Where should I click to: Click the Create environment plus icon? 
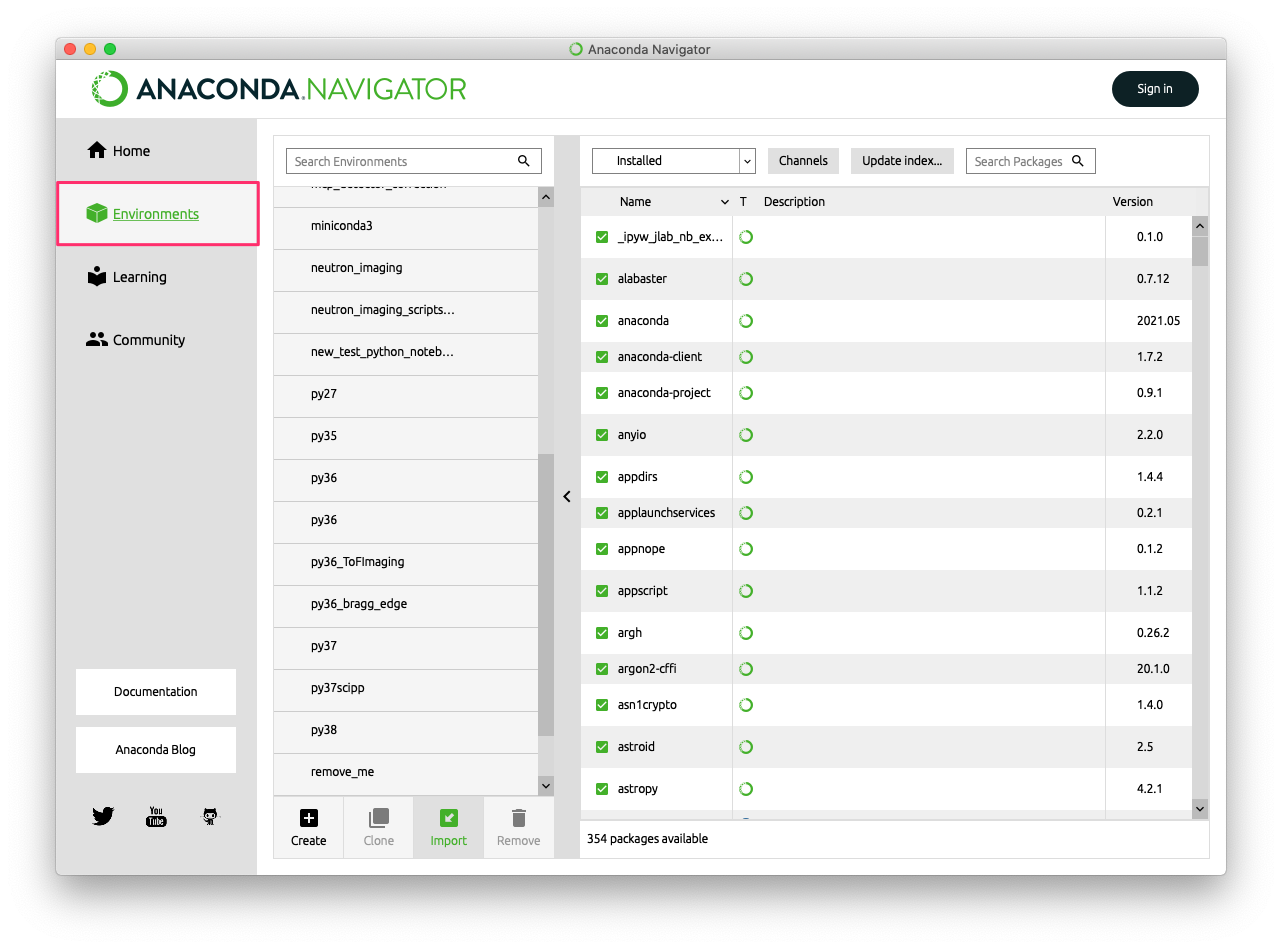308,818
